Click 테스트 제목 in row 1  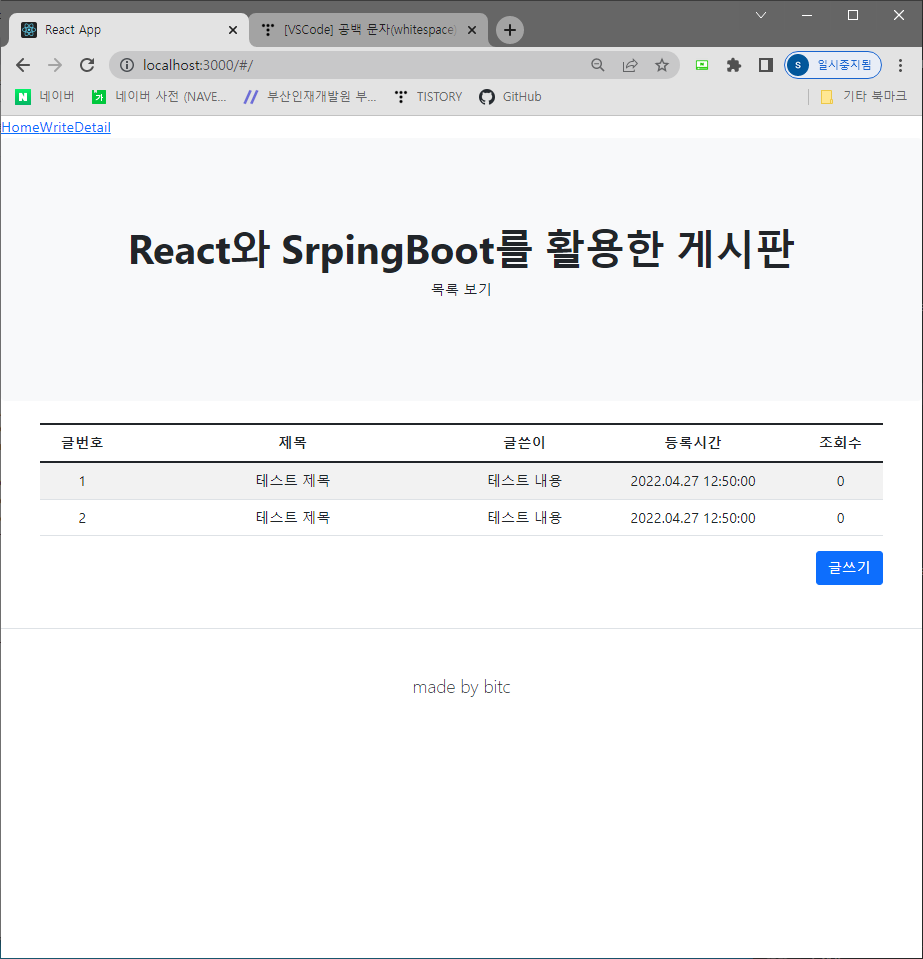[292, 481]
